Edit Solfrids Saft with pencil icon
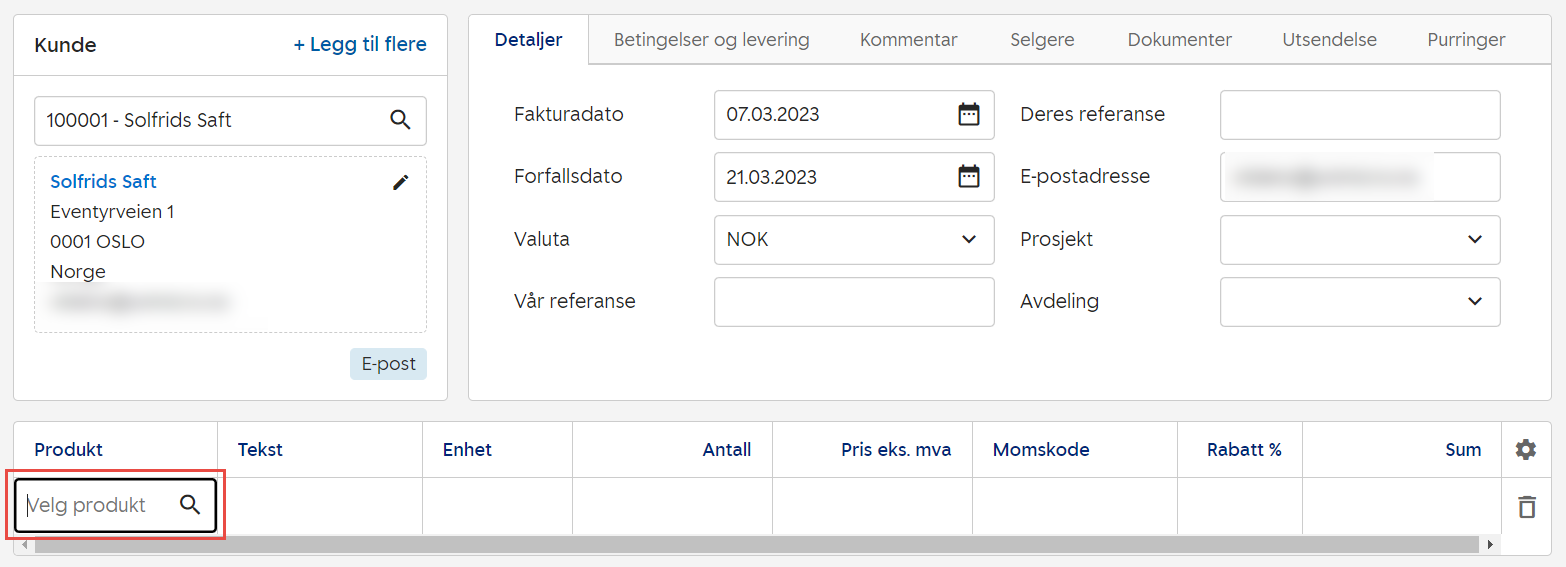Viewport: 1566px width, 567px height. 401,182
